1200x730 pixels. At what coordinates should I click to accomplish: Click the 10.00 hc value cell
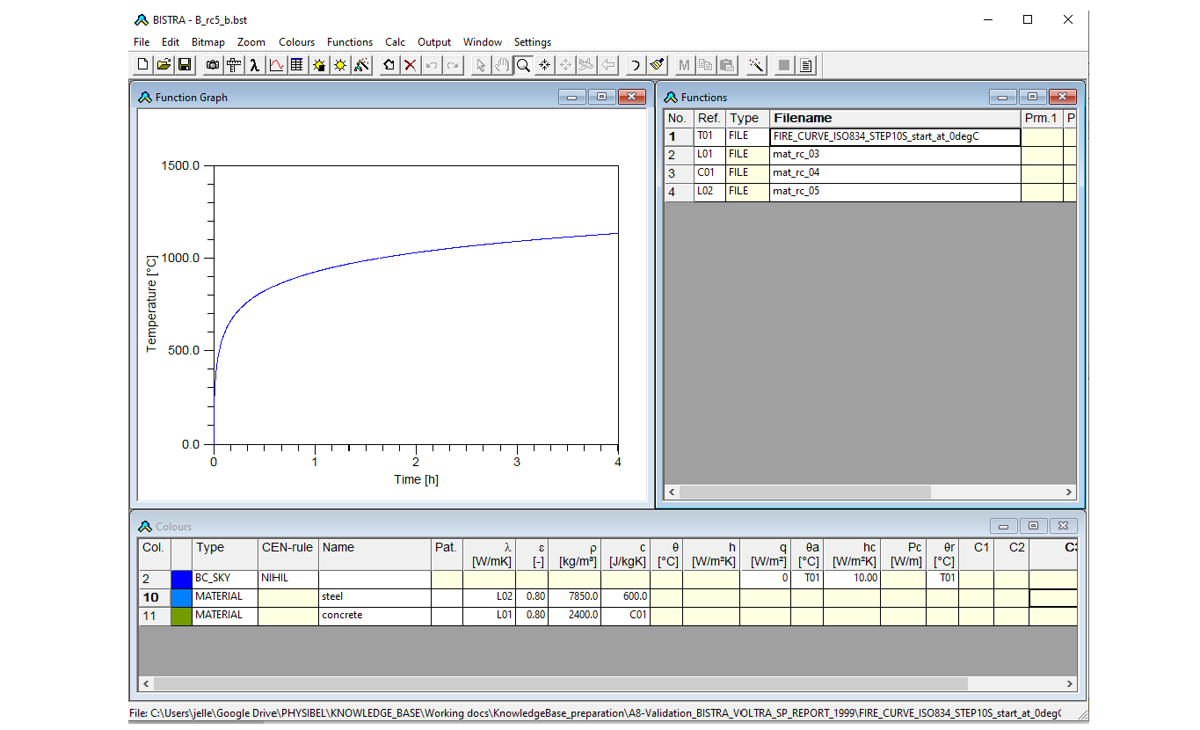click(852, 578)
